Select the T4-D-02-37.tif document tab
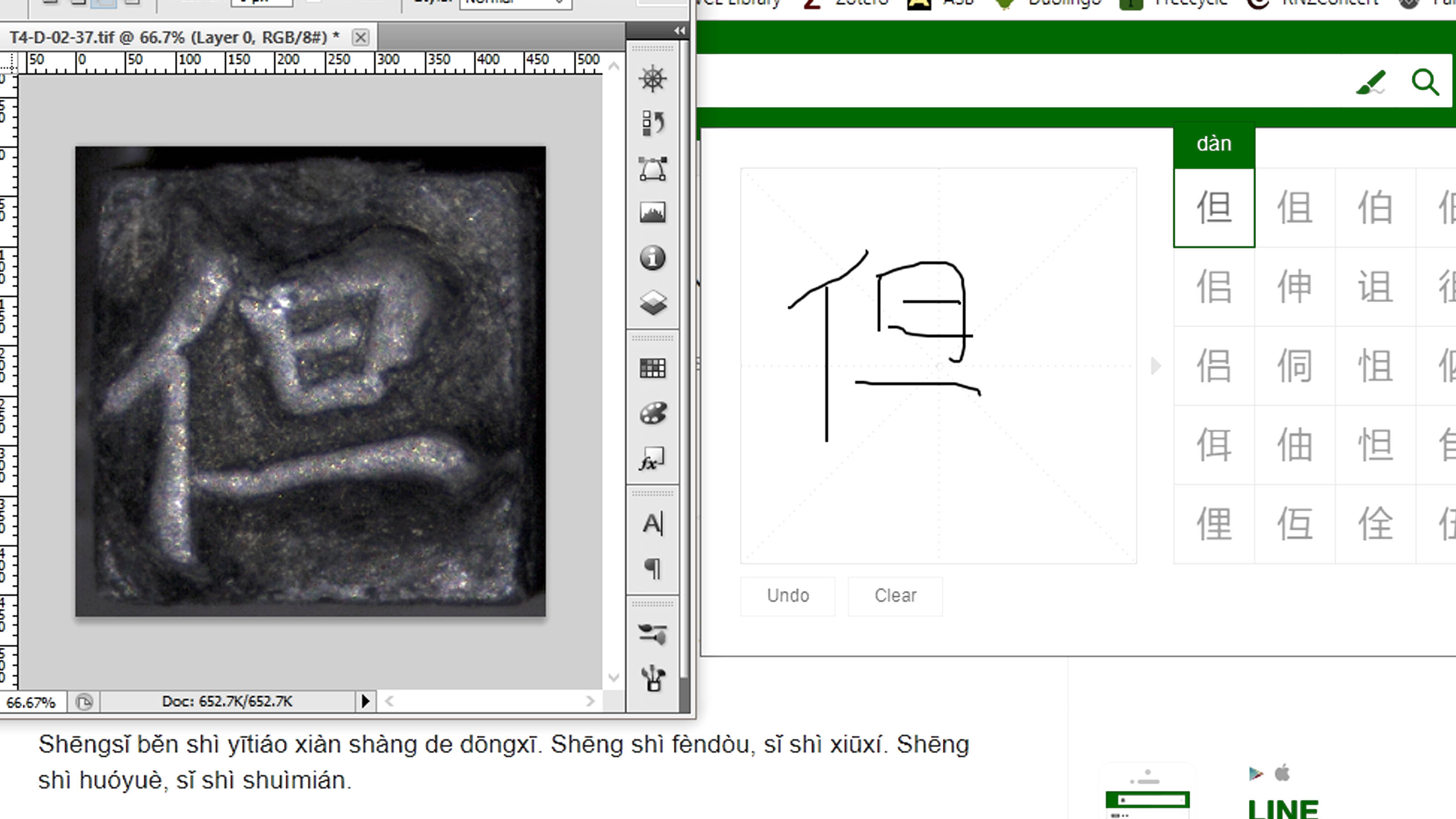This screenshot has height=819, width=1456. tap(174, 37)
